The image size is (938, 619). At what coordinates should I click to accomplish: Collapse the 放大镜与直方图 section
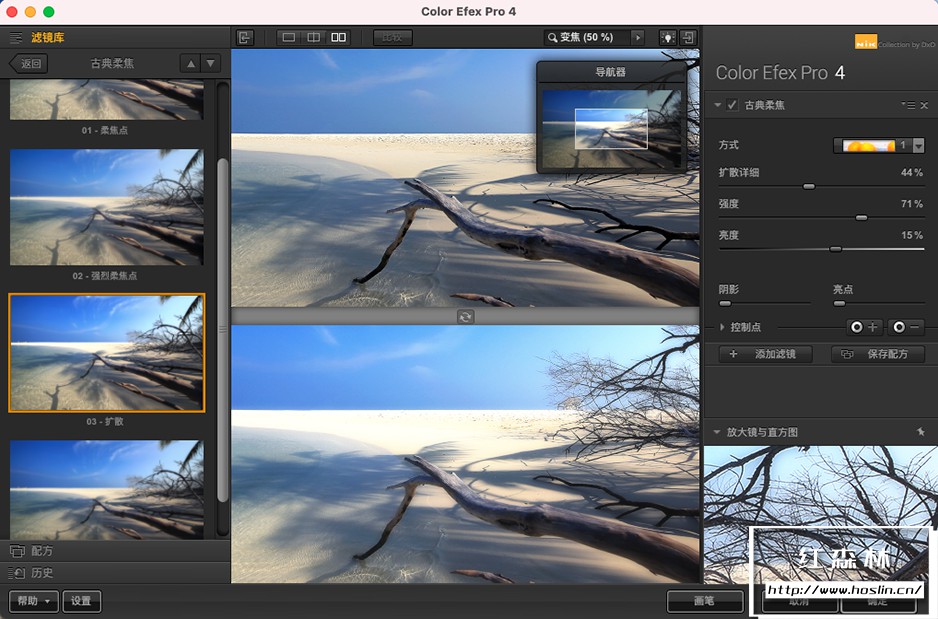point(717,432)
